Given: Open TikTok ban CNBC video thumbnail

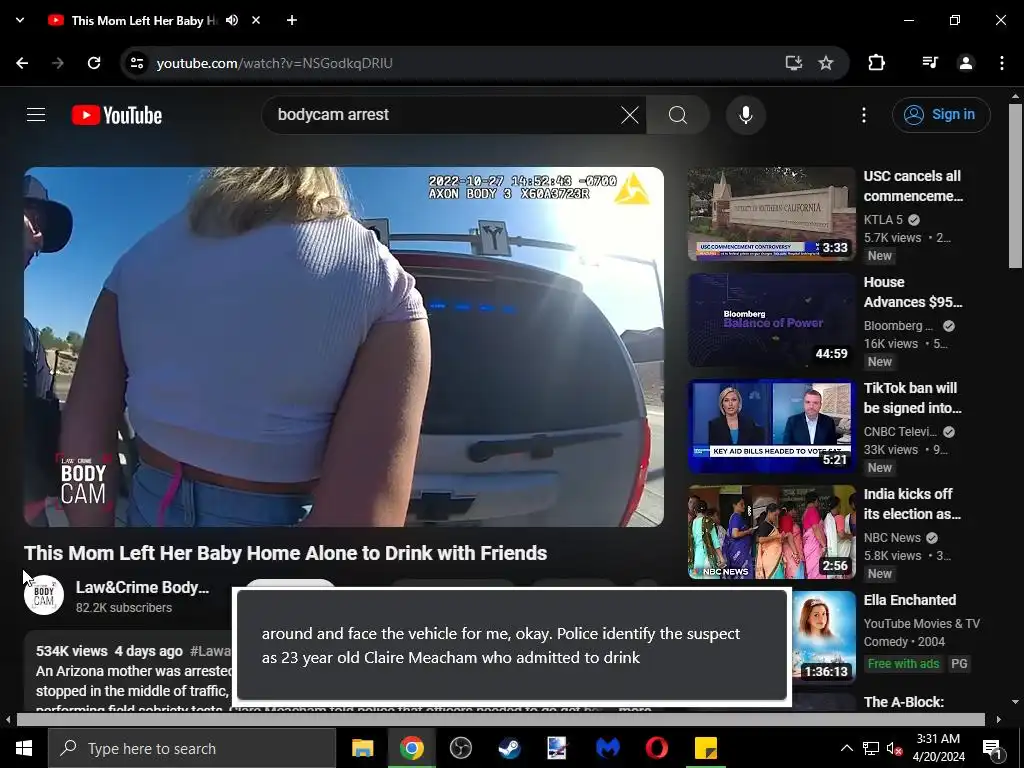Looking at the screenshot, I should click(771, 426).
